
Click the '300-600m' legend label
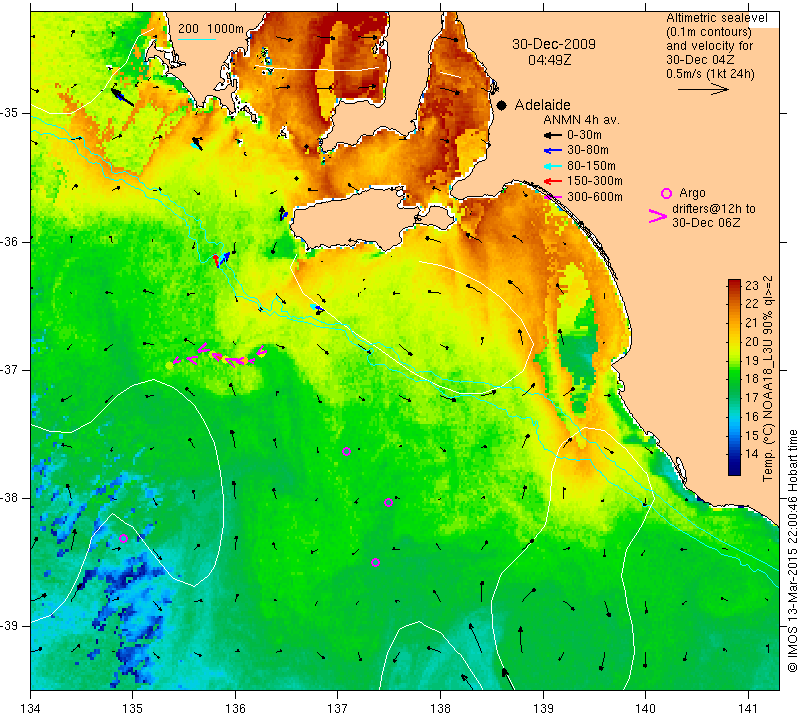tap(595, 196)
